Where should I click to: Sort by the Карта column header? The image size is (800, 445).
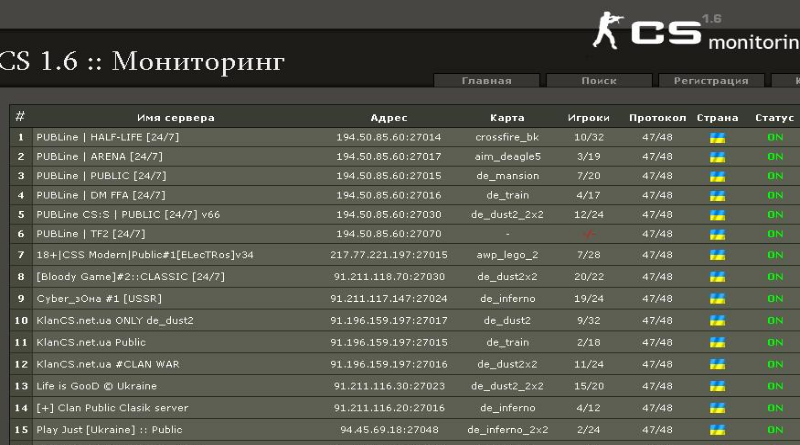click(x=507, y=117)
